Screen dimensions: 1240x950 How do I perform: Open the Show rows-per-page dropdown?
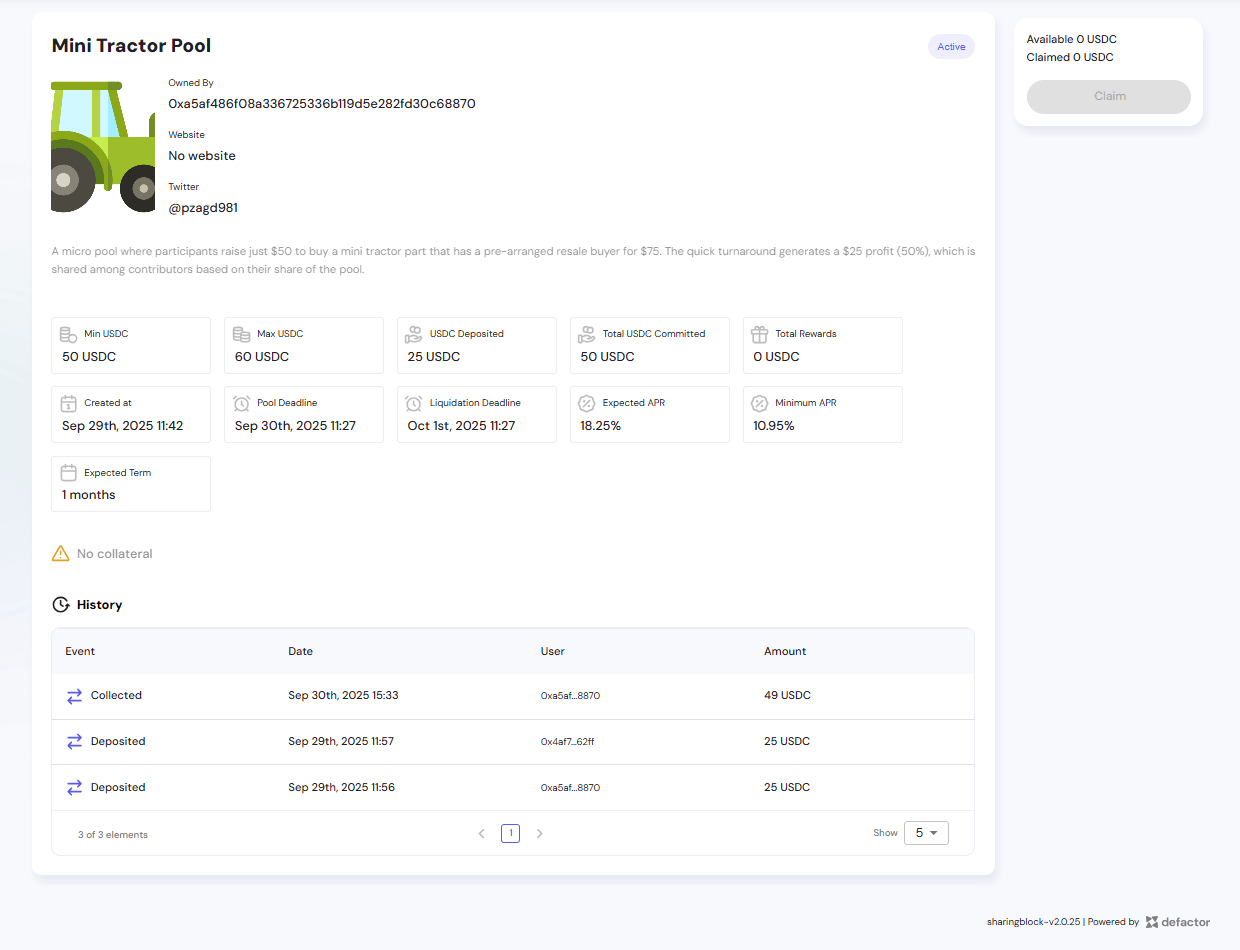pyautogui.click(x=926, y=833)
